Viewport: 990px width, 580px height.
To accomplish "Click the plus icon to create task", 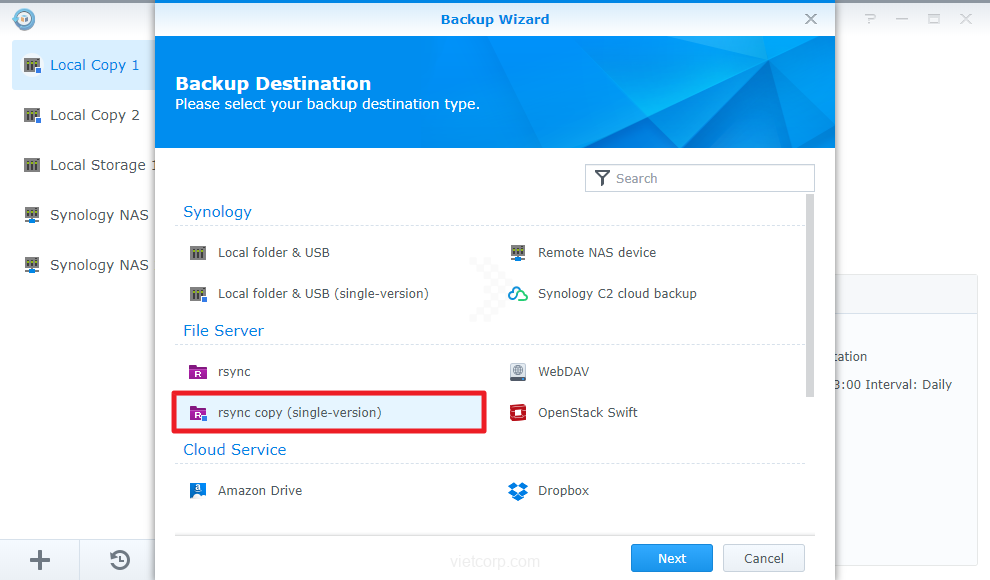I will click(x=40, y=560).
